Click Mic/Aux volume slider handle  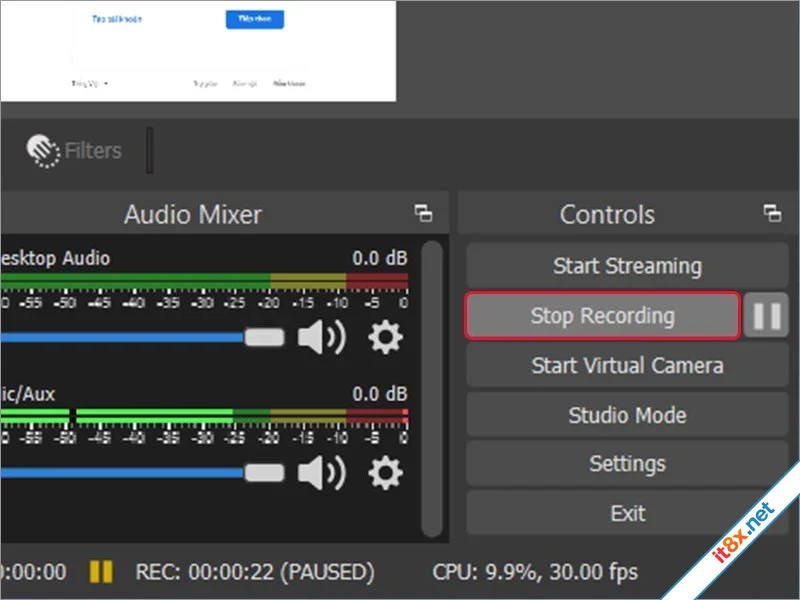tap(264, 473)
